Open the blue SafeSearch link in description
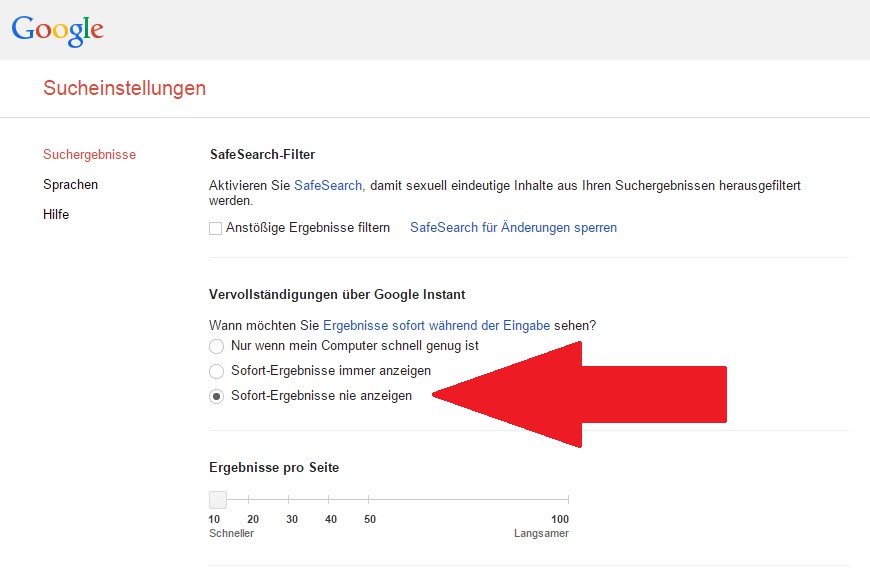 click(x=328, y=186)
